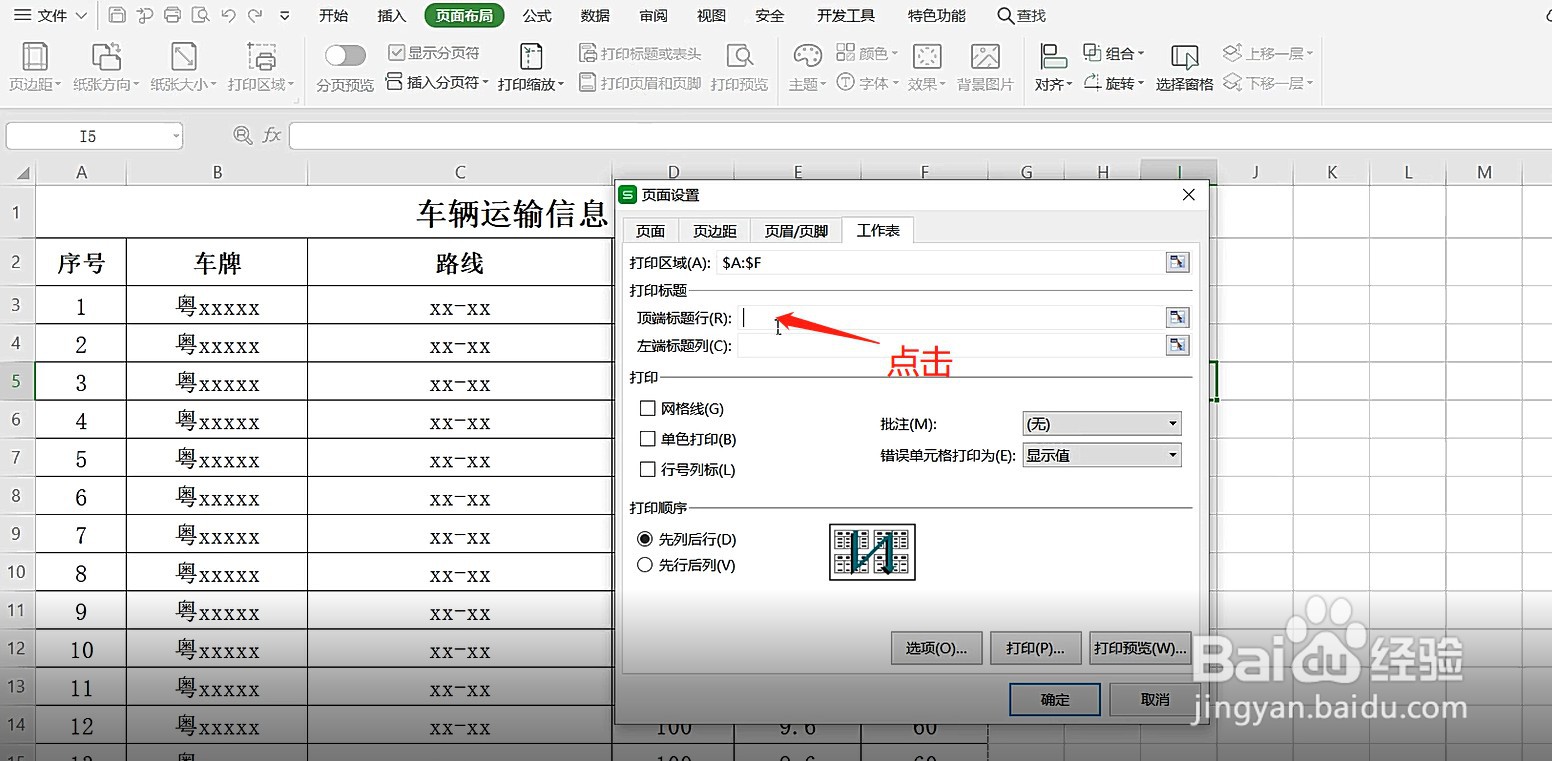Open the 打印区域 print area tool
The width and height of the screenshot is (1552, 761).
261,67
